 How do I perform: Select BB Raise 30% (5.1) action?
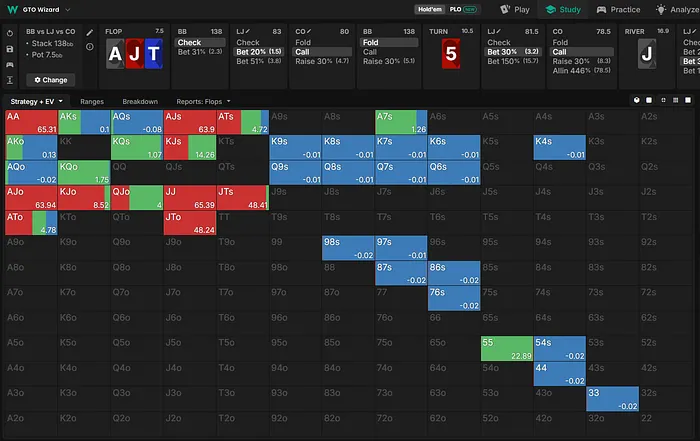389,61
